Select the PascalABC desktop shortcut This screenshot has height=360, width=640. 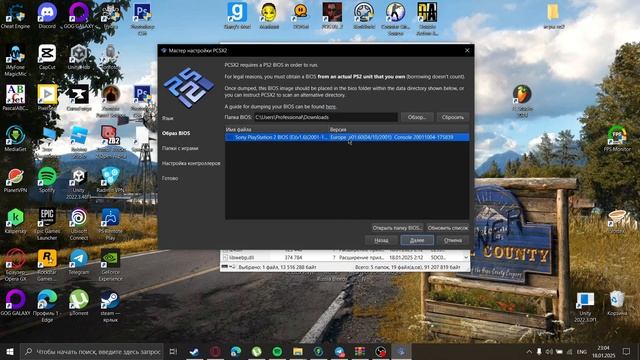[x=15, y=98]
